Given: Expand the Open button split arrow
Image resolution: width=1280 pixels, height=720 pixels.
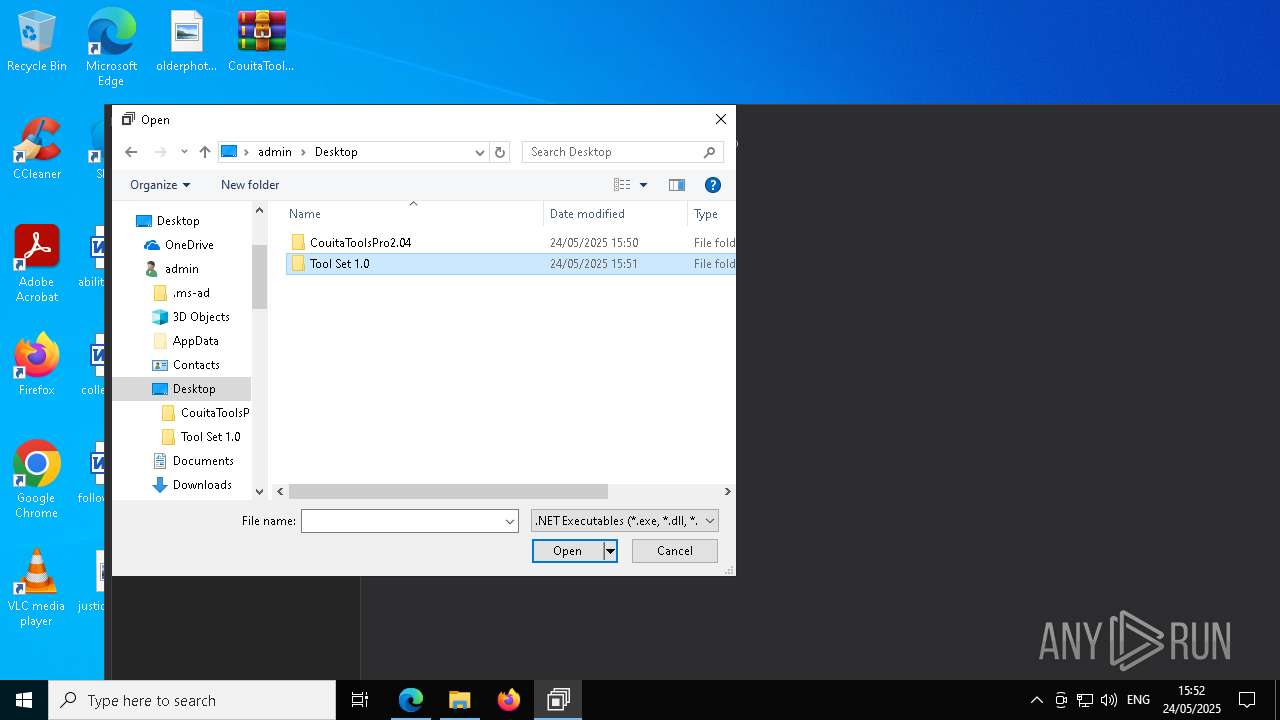Looking at the screenshot, I should 610,551.
